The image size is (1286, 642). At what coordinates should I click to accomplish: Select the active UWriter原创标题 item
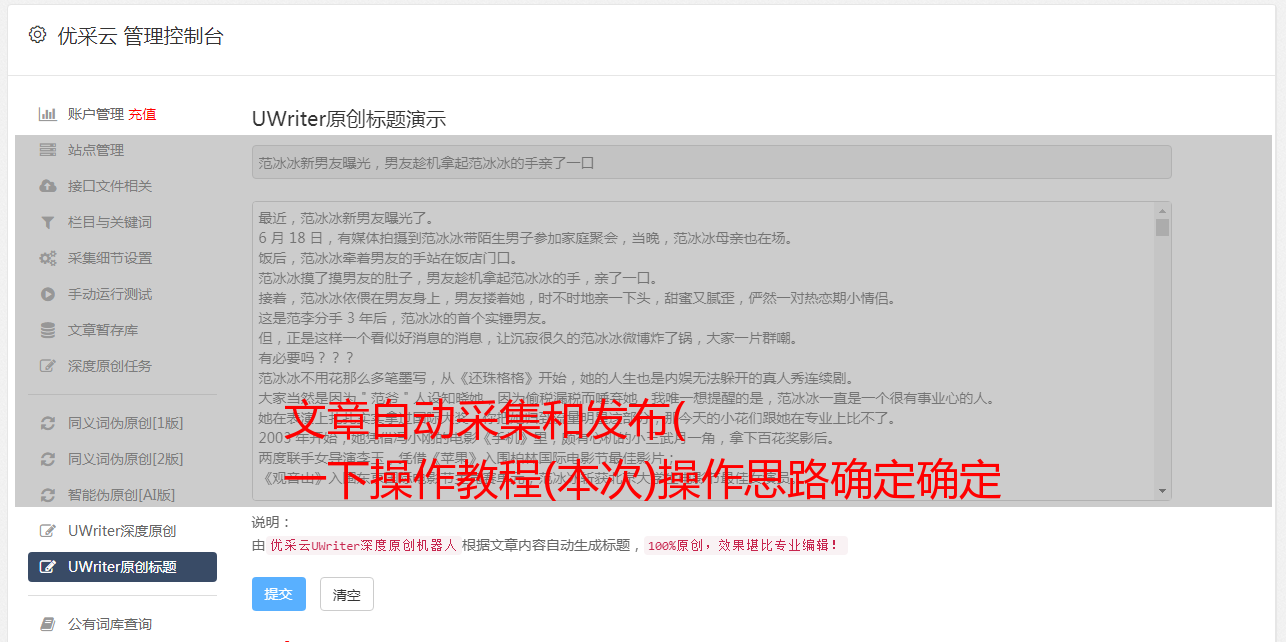click(122, 567)
